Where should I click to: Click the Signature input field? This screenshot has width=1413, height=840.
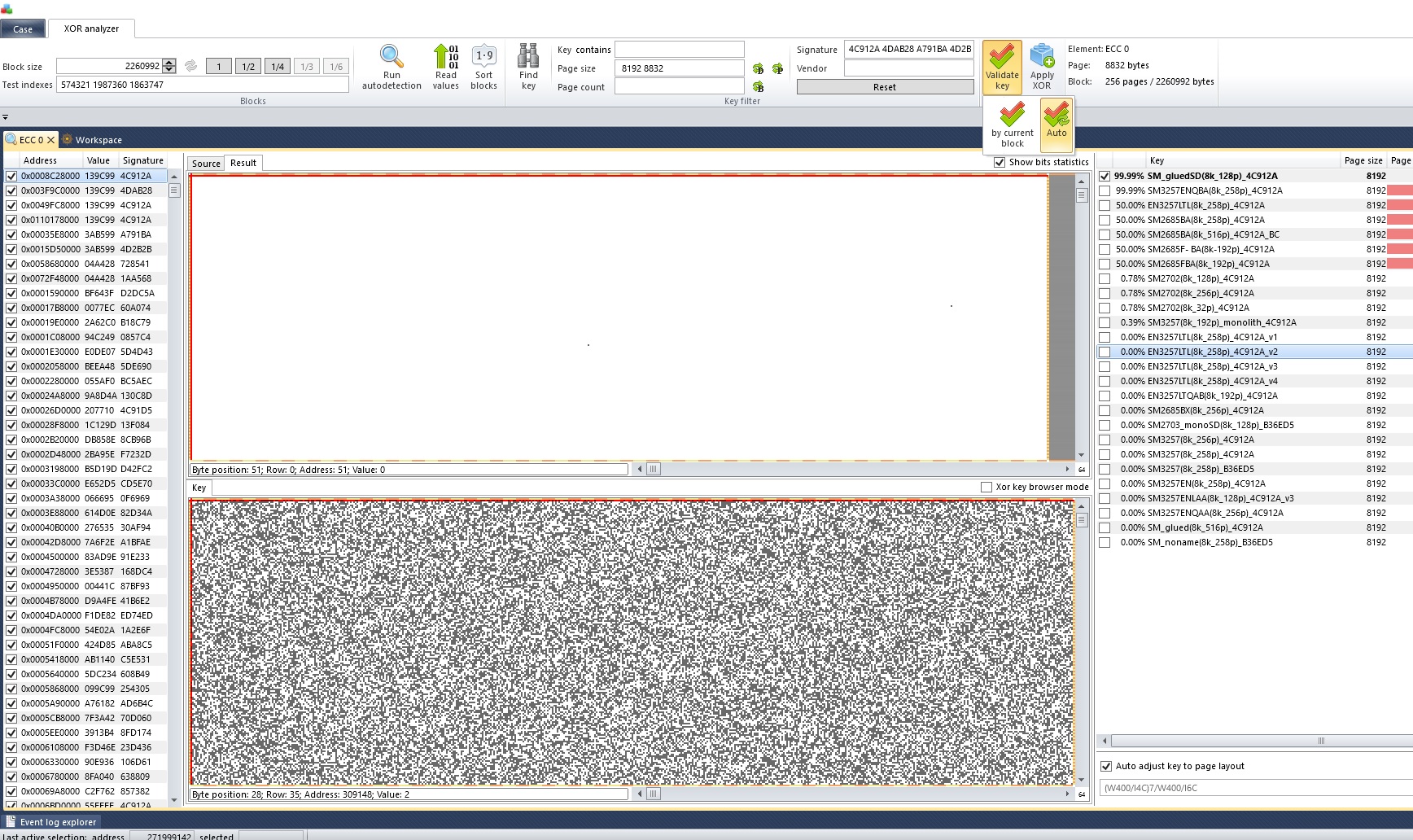[x=908, y=49]
